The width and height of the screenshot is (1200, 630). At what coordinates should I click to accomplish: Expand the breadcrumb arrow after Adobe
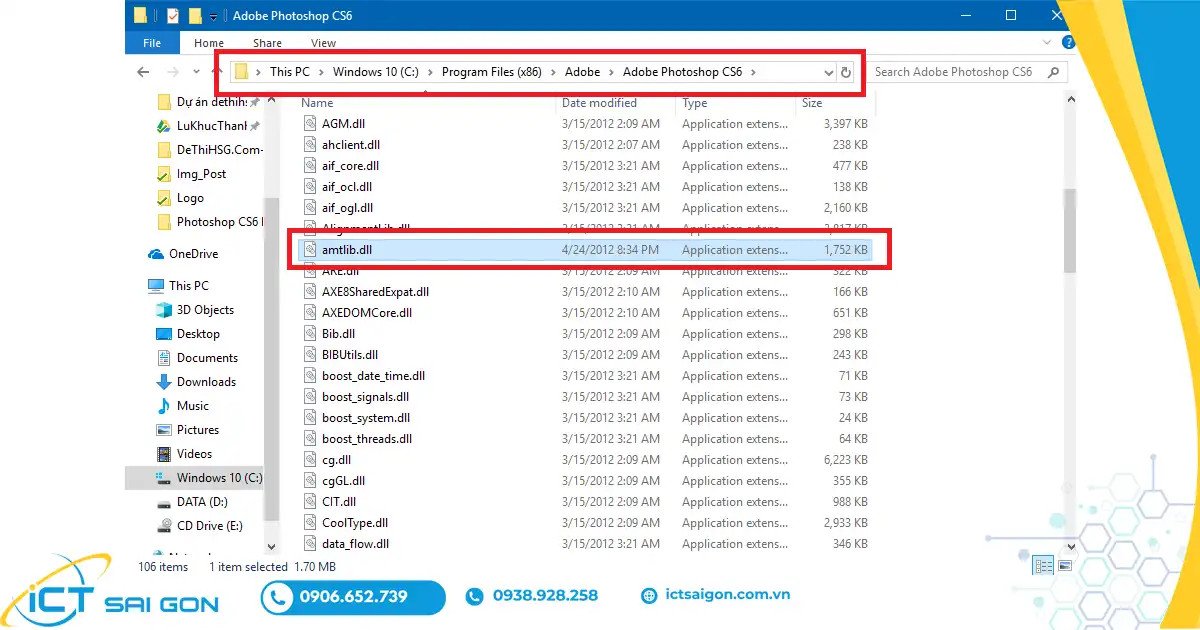pyautogui.click(x=612, y=71)
